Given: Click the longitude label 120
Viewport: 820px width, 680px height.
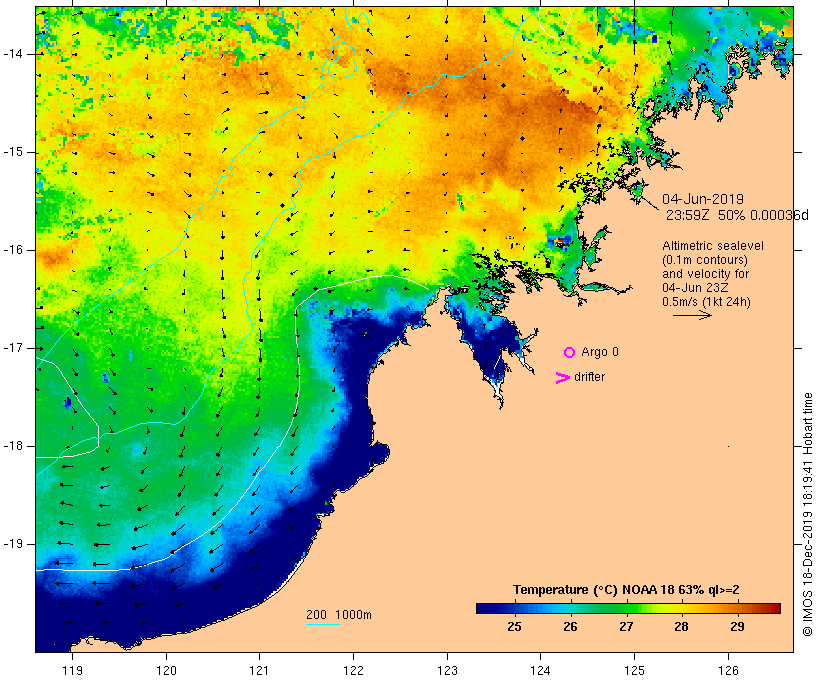Looking at the screenshot, I should (x=166, y=670).
